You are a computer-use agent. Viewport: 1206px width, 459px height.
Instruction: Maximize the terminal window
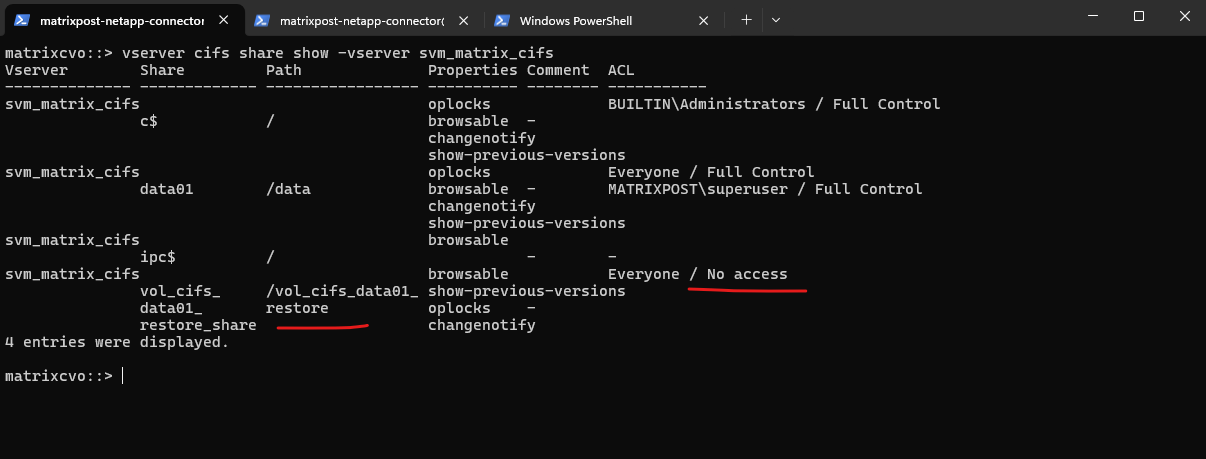[x=1138, y=16]
